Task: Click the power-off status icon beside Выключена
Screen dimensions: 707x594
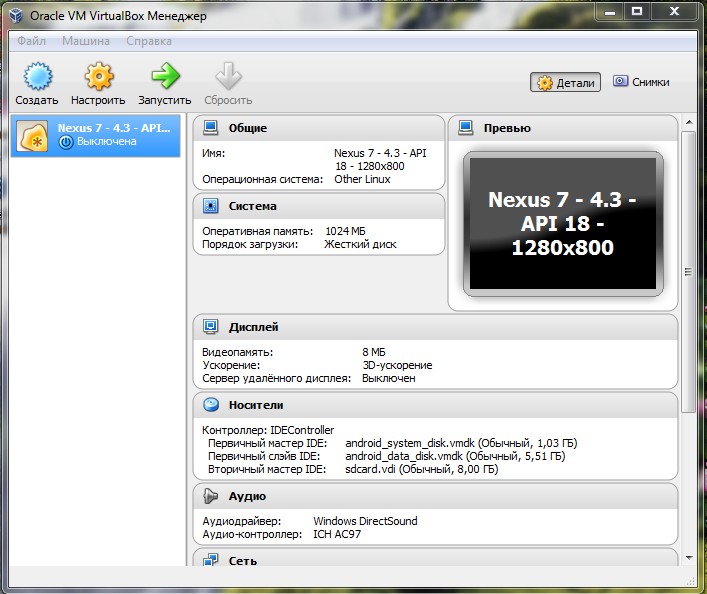Action: click(66, 142)
